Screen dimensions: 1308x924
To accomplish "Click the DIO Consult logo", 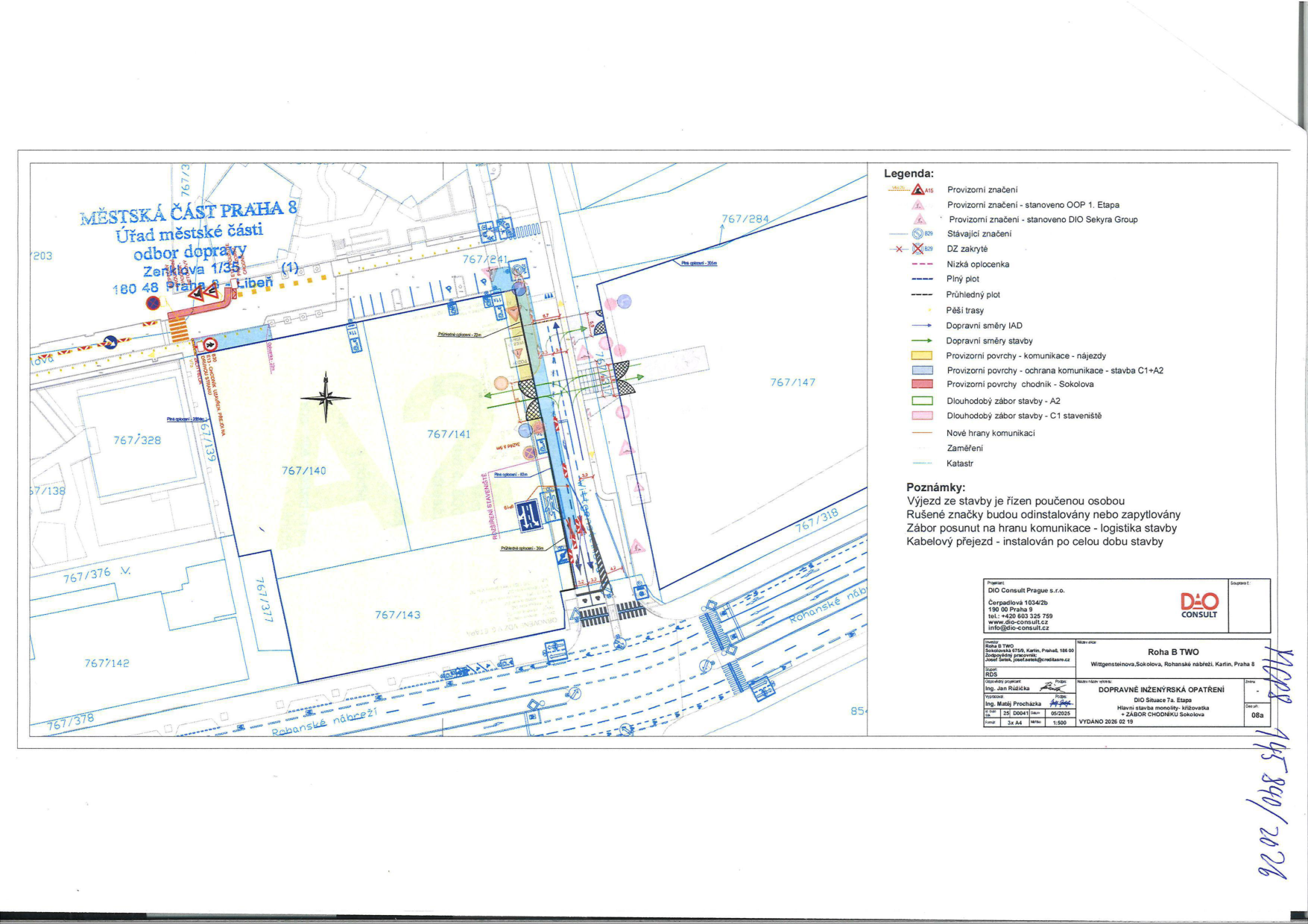I will pyautogui.click(x=1198, y=604).
